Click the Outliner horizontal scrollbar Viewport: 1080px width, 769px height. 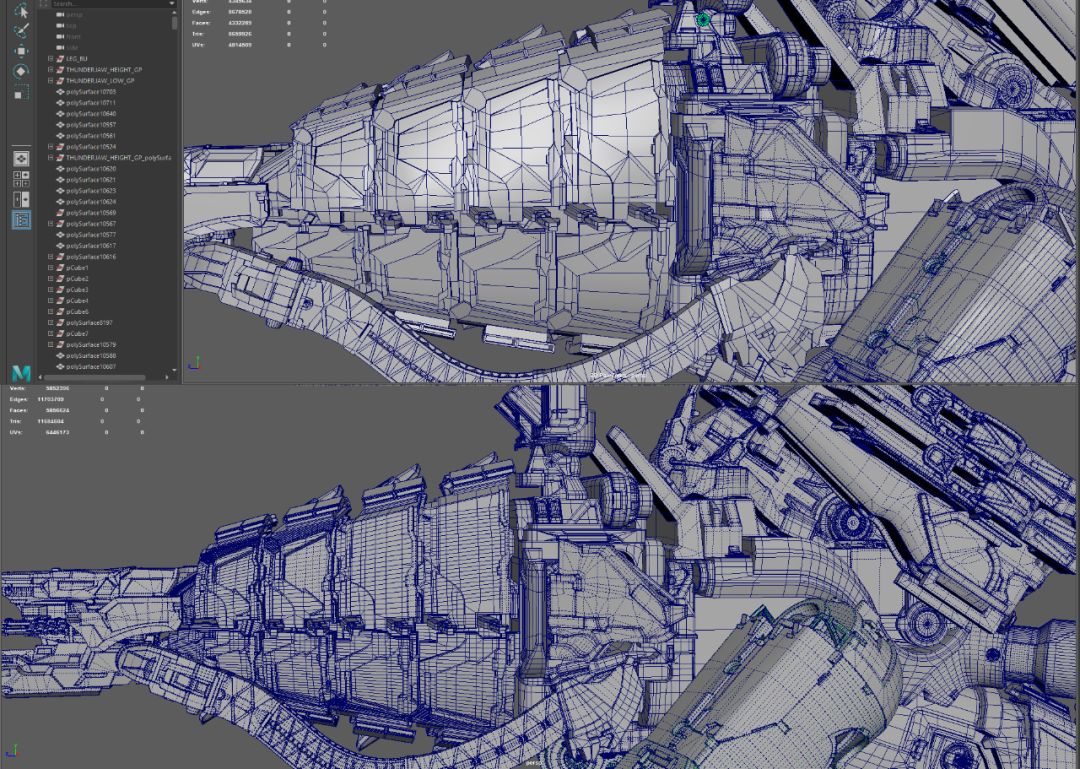point(95,378)
